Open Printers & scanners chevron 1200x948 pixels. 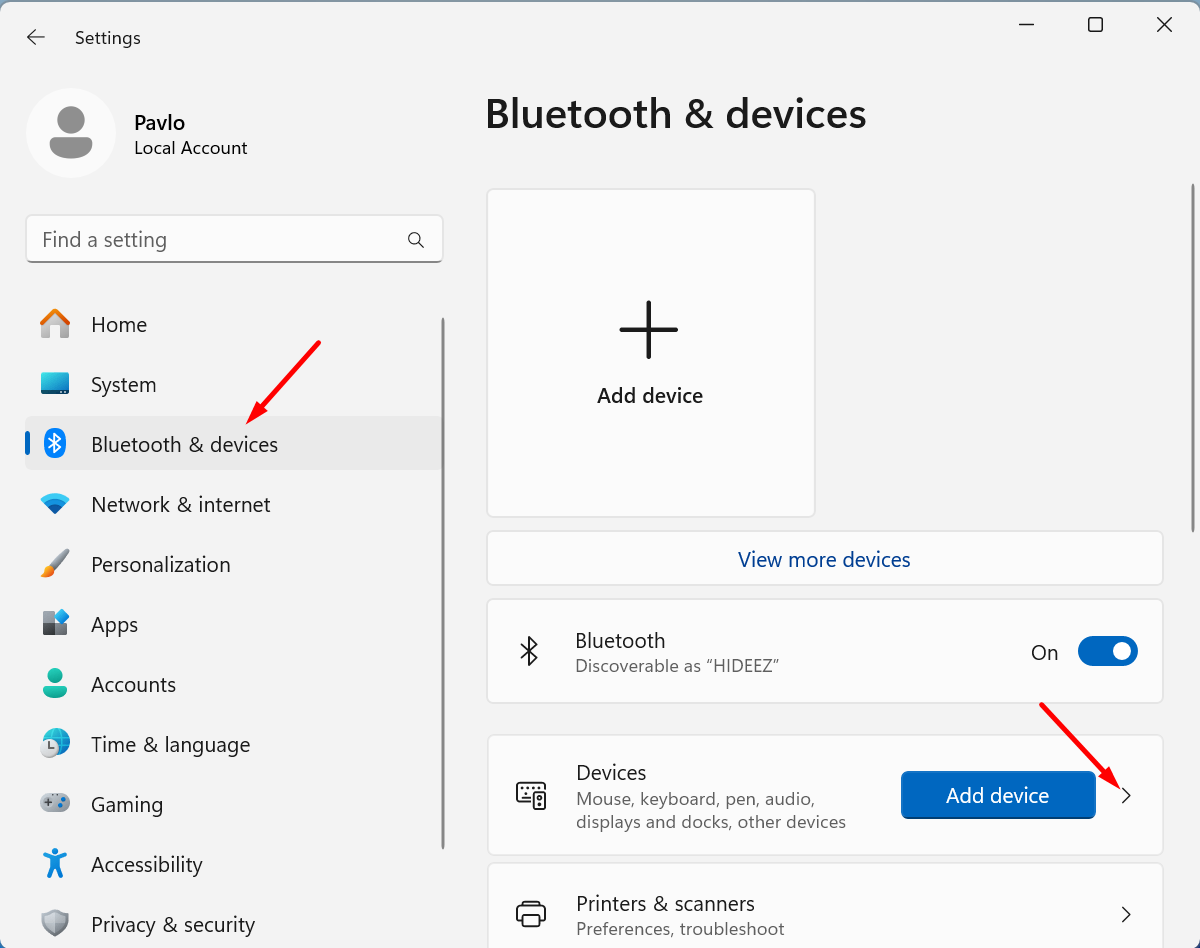(x=1126, y=914)
